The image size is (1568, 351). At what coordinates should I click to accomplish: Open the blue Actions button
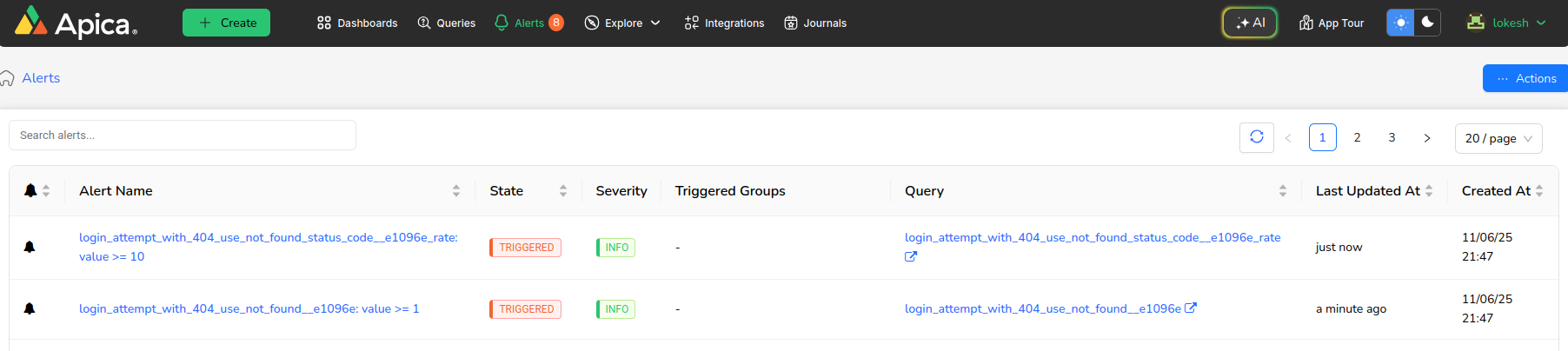(x=1525, y=78)
